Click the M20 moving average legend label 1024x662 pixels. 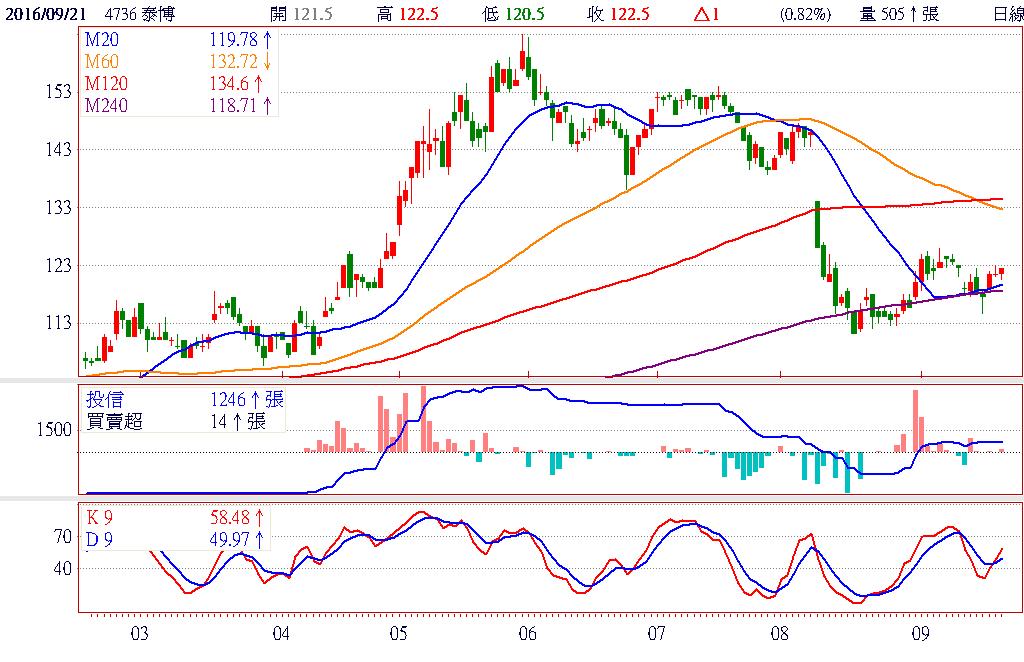pyautogui.click(x=103, y=39)
